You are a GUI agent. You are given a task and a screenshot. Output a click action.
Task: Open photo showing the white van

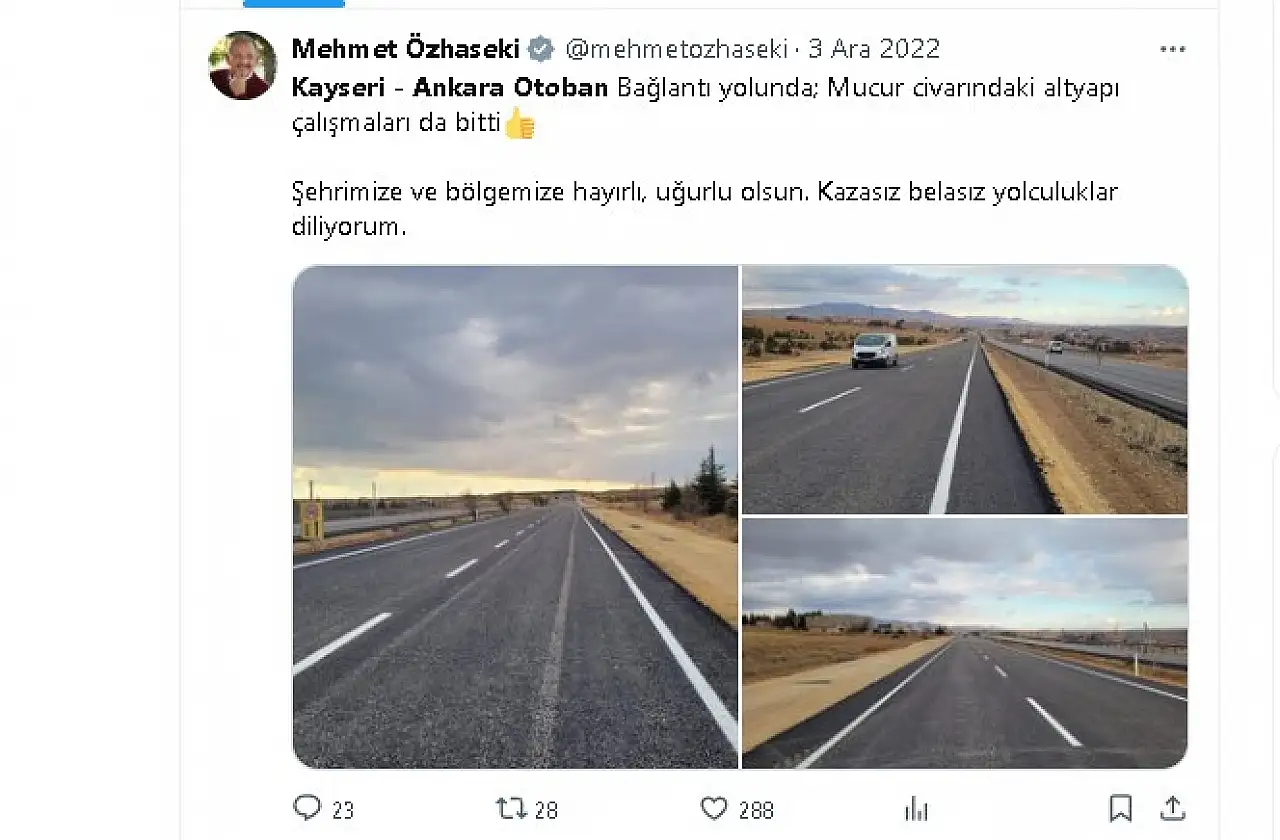pos(965,390)
